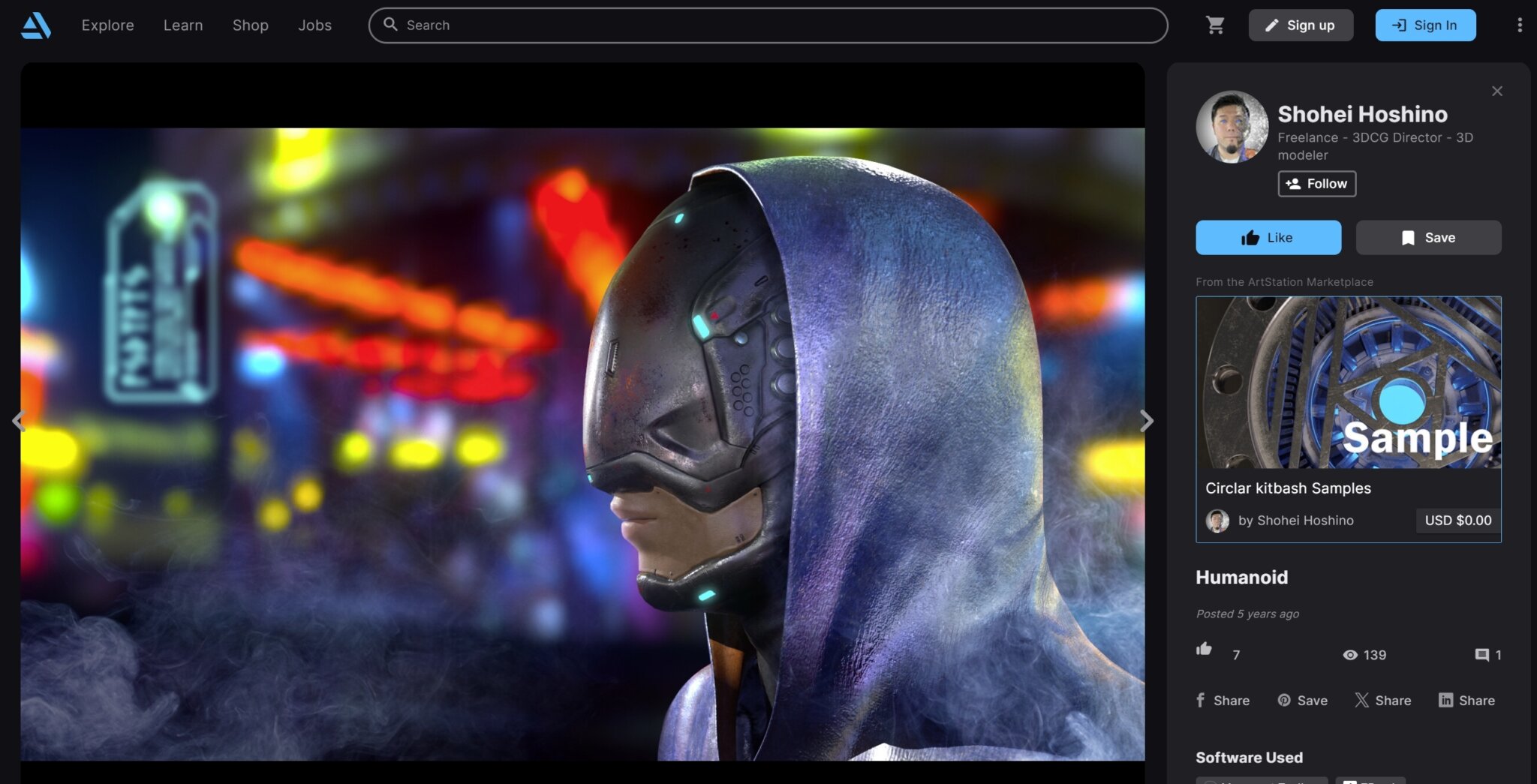Toggle Like on the Humanoid artwork
This screenshot has width=1537, height=784.
pos(1268,238)
